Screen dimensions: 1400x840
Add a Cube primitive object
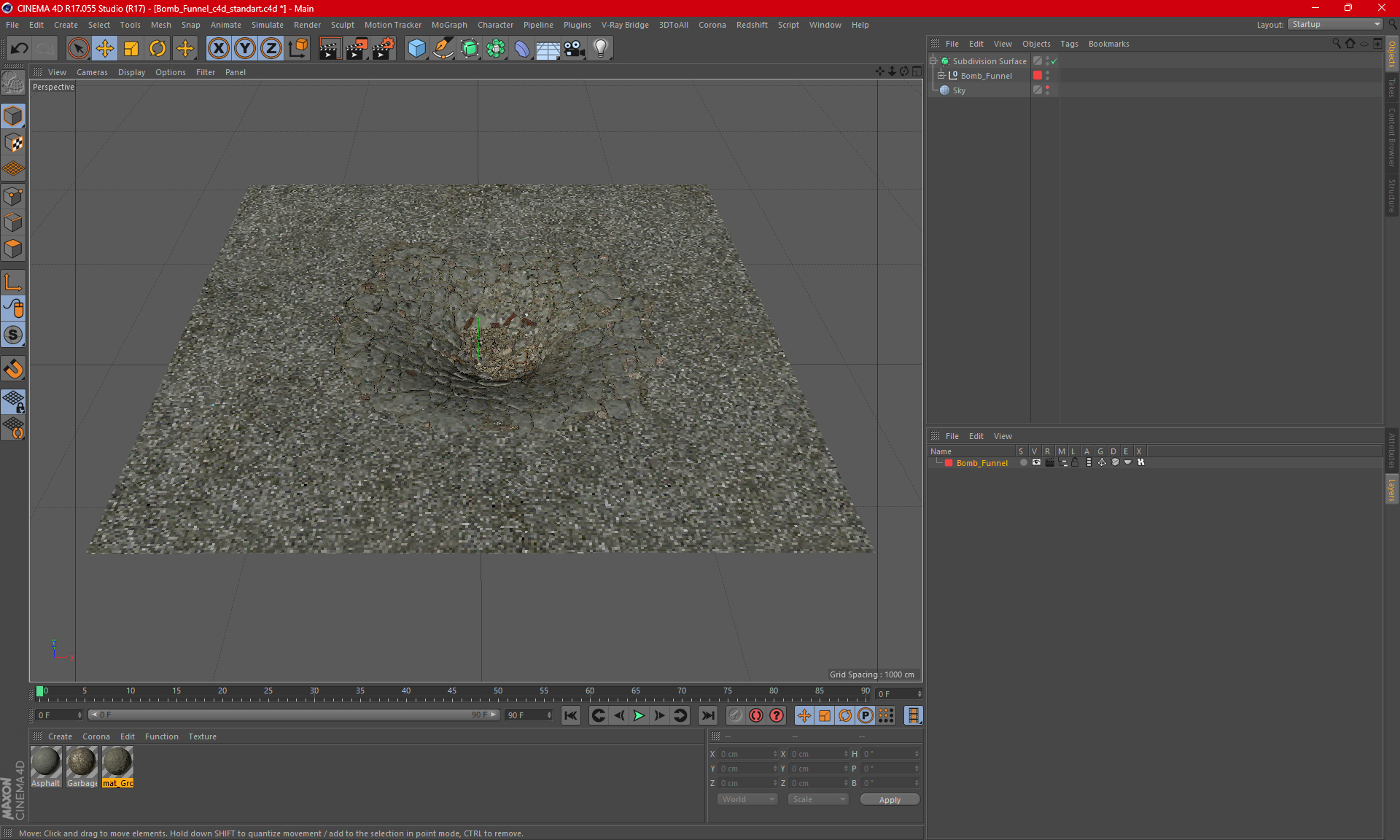point(416,48)
